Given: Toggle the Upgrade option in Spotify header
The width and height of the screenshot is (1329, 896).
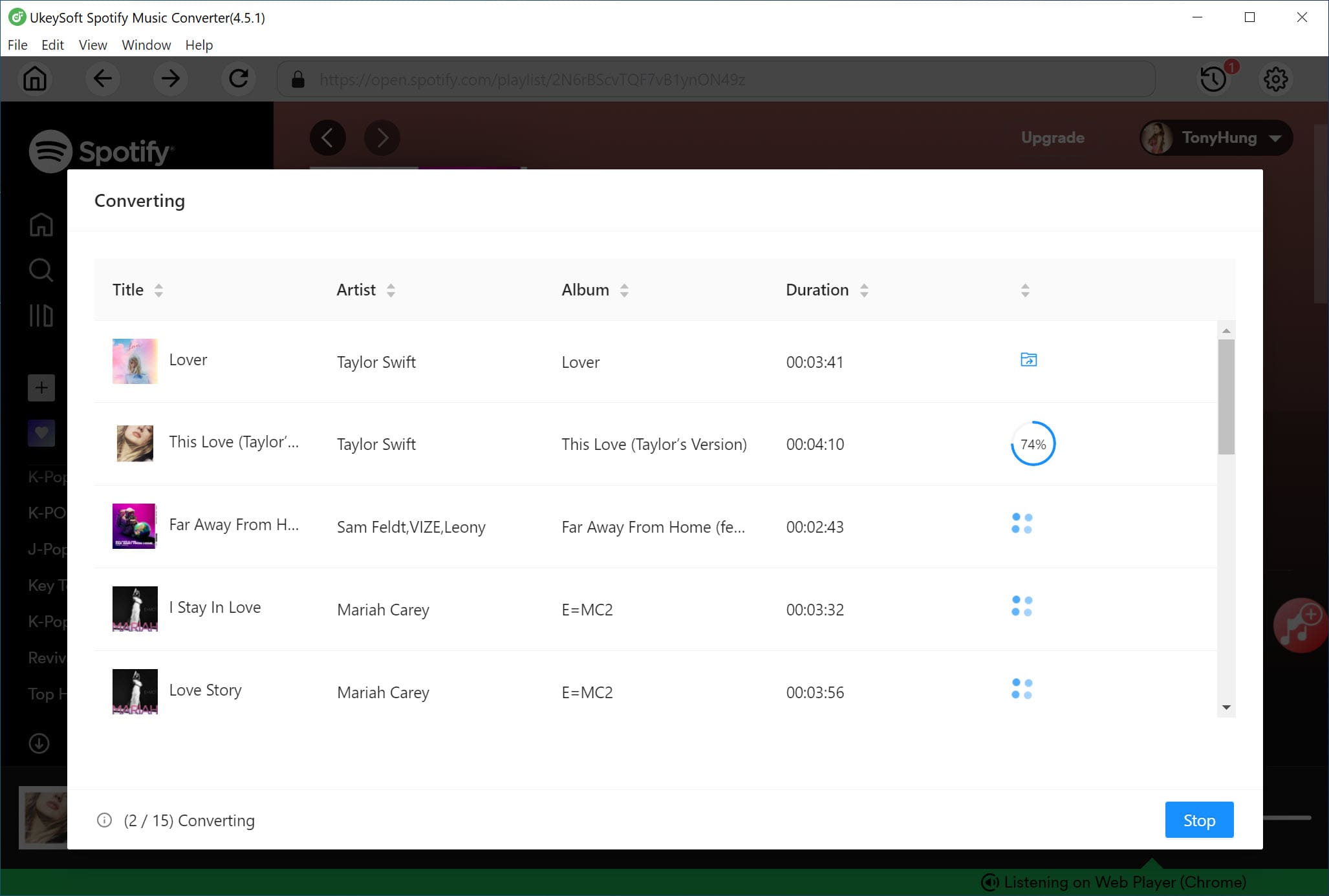Looking at the screenshot, I should coord(1052,138).
